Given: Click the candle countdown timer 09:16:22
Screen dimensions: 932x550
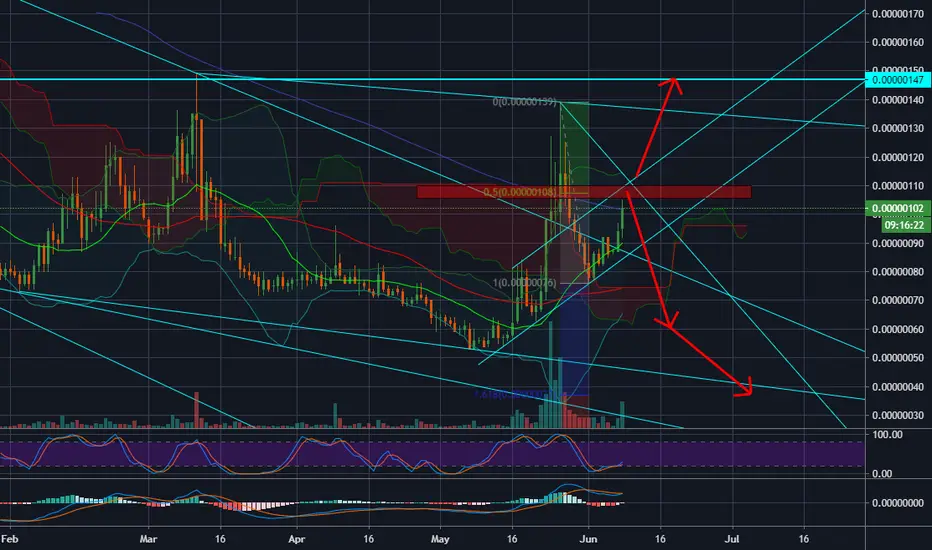Looking at the screenshot, I should [904, 225].
